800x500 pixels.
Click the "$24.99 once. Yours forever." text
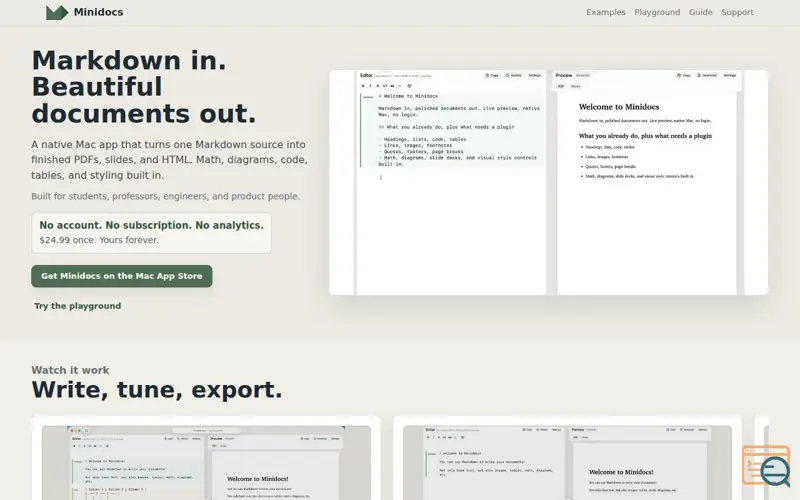99,240
